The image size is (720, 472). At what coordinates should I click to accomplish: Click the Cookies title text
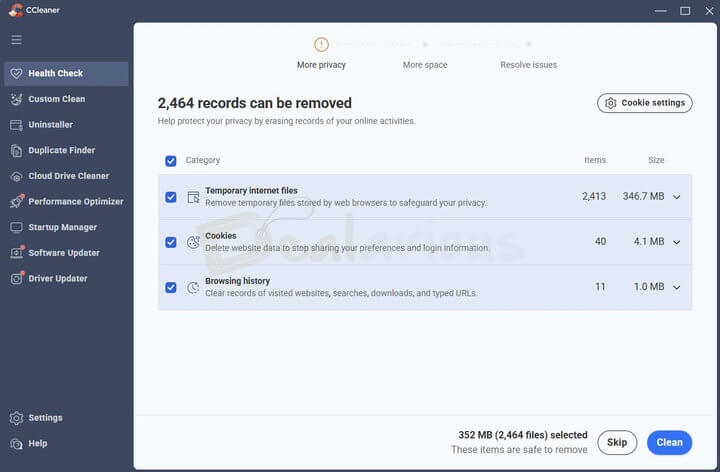click(x=221, y=236)
